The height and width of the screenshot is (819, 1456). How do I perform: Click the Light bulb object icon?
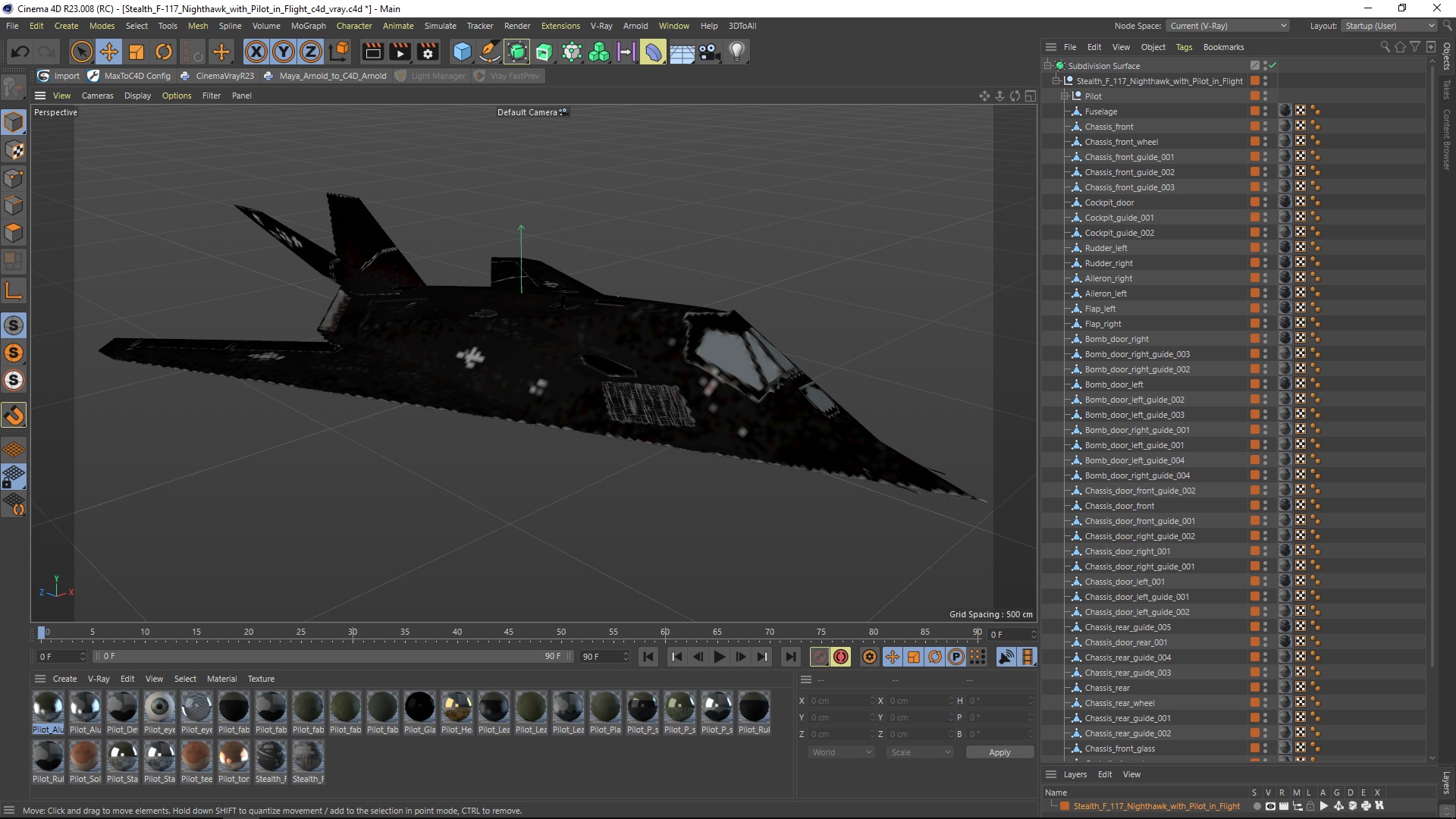[736, 52]
